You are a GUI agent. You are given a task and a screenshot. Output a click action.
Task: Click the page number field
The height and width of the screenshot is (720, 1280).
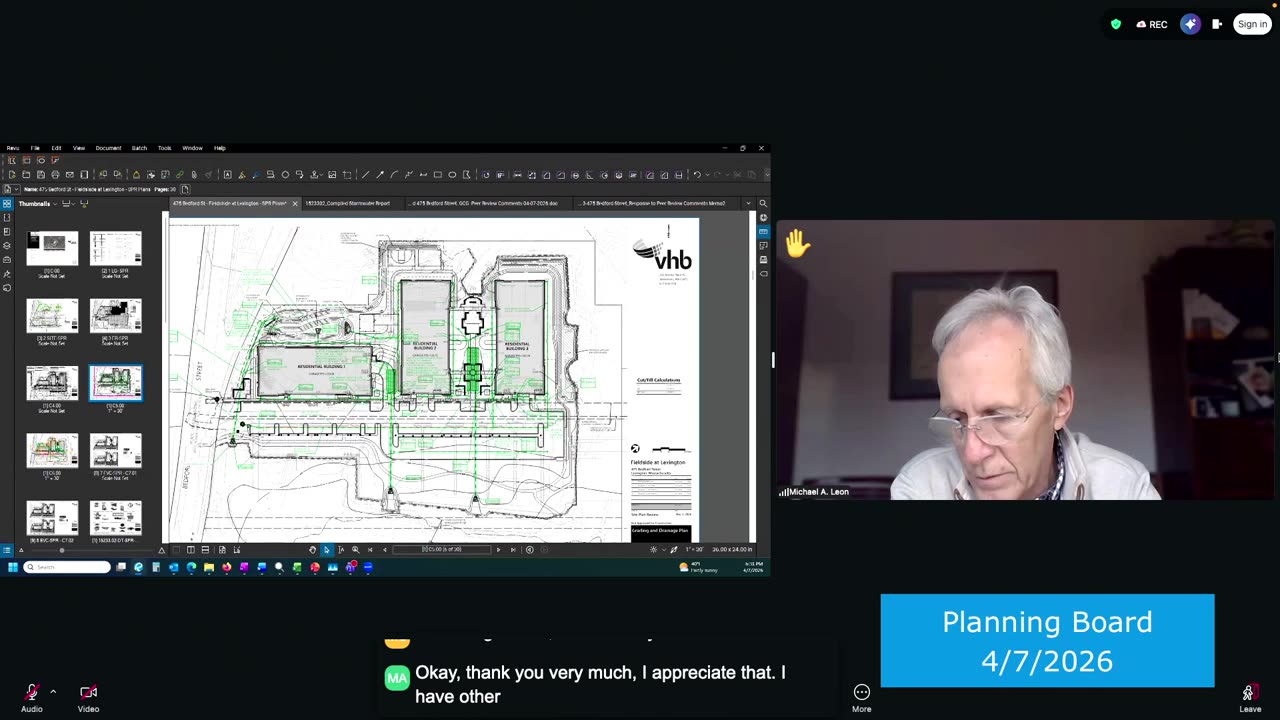(442, 550)
